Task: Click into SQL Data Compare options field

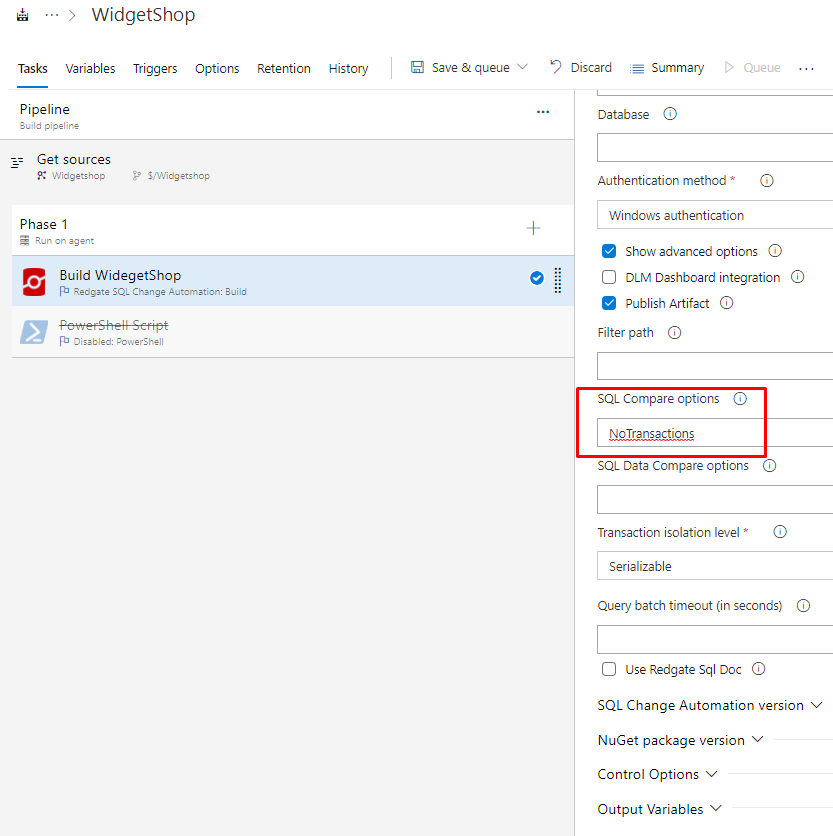Action: pyautogui.click(x=715, y=500)
